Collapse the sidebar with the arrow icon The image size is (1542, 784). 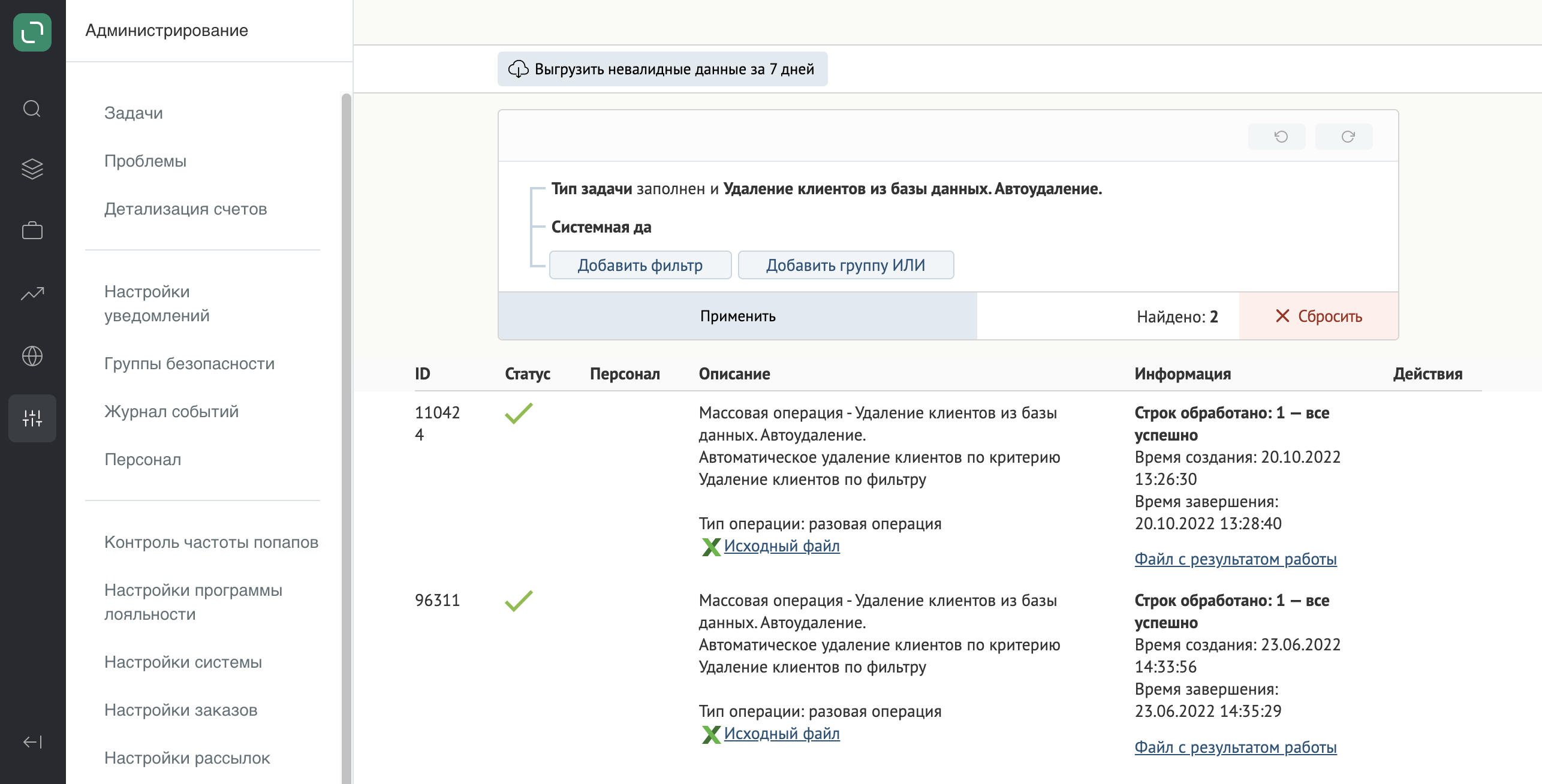tap(32, 742)
